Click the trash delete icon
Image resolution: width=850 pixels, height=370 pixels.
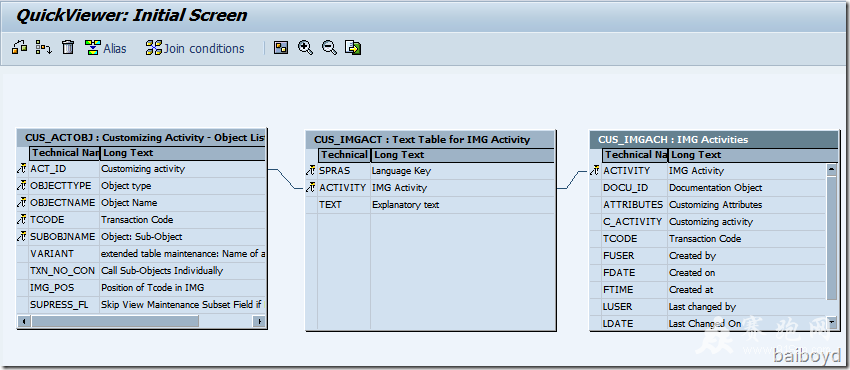(68, 48)
